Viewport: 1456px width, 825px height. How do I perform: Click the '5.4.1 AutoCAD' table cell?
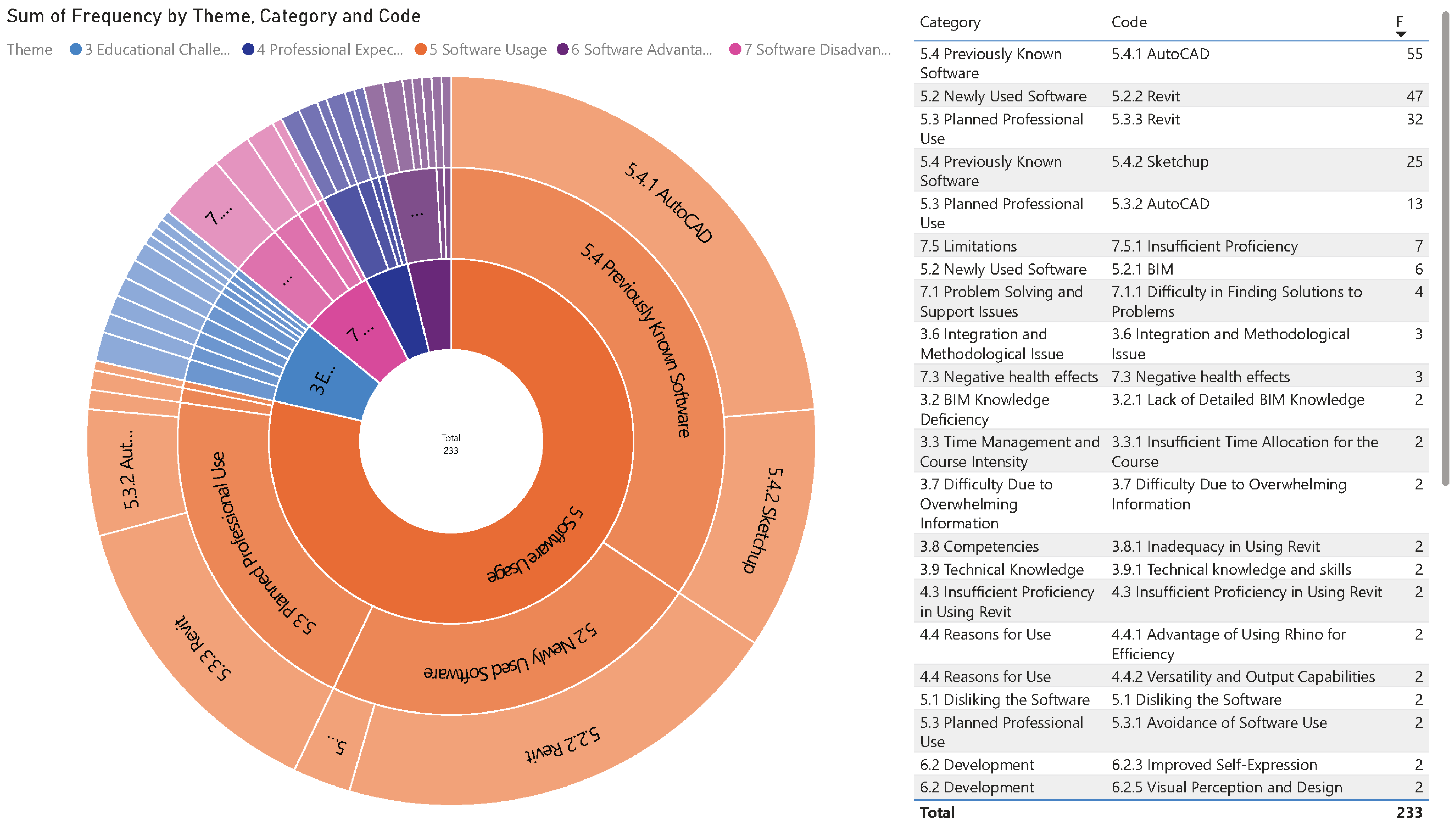(x=1160, y=54)
